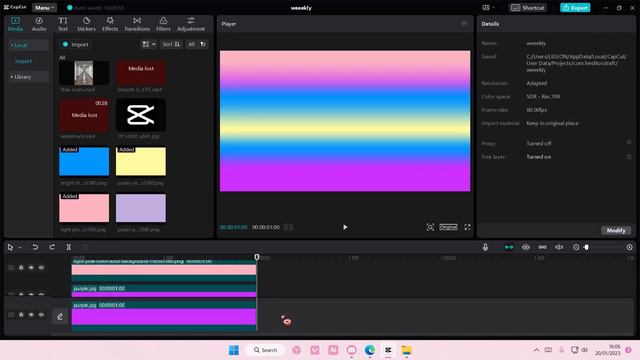Click the Modify button in Details

pos(616,231)
